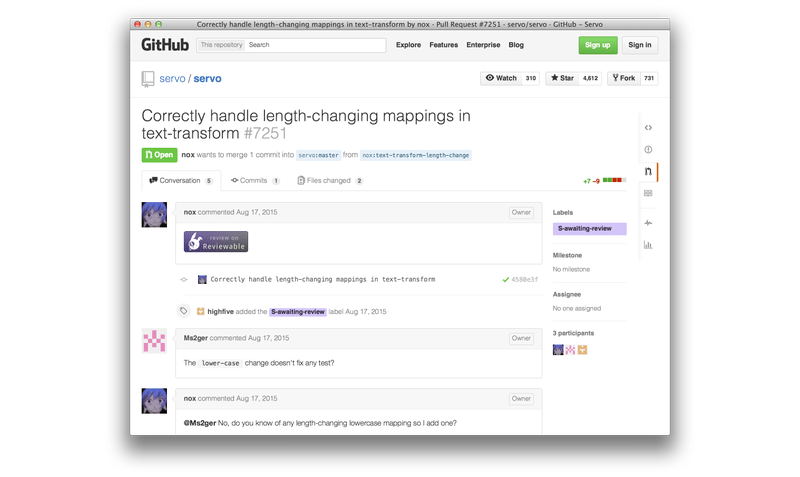Open the Blog menu link

pos(516,45)
